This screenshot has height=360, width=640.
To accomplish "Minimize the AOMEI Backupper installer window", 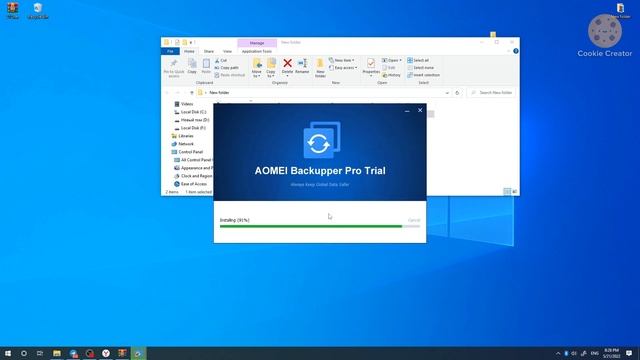I will 407,111.
